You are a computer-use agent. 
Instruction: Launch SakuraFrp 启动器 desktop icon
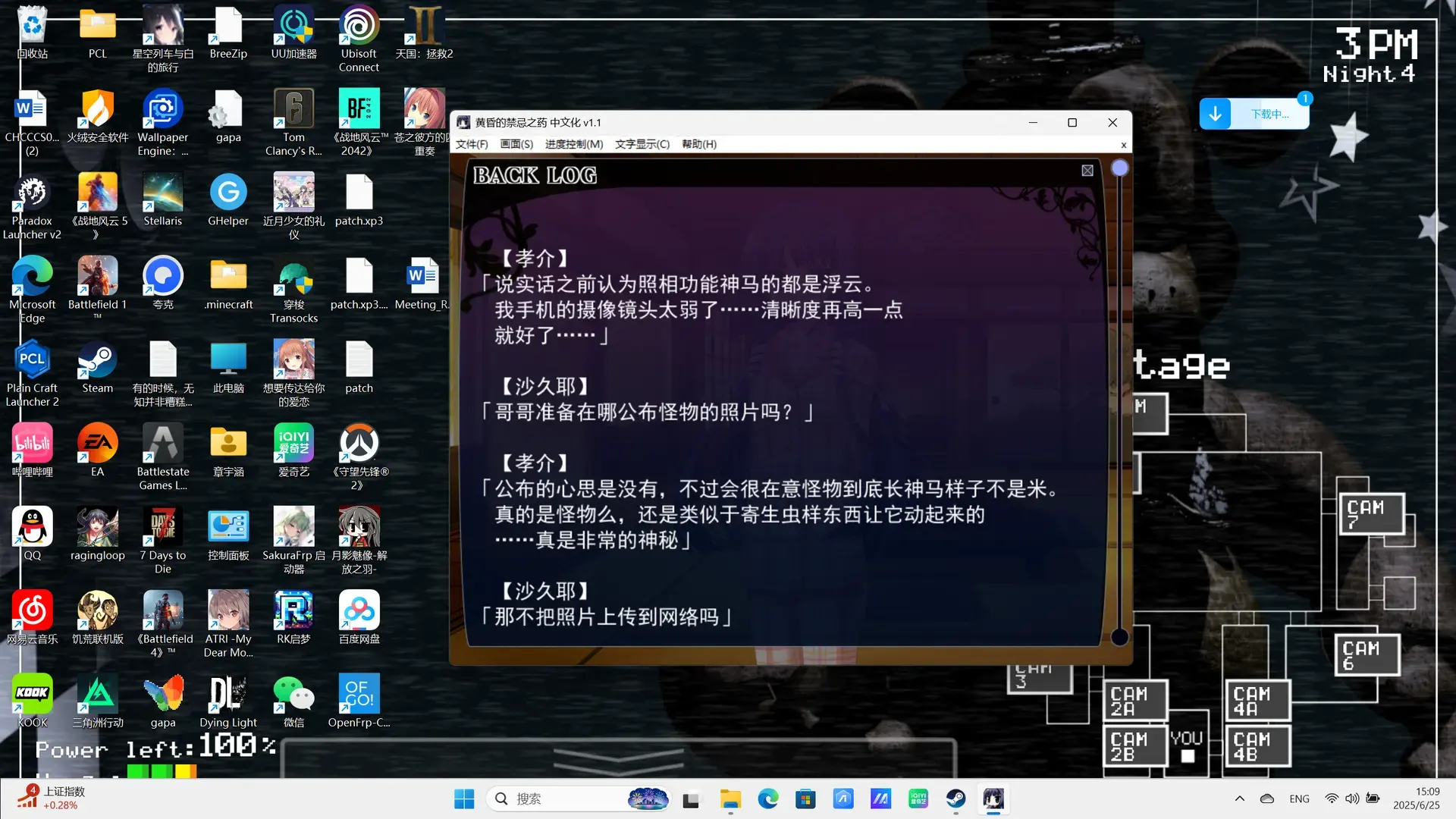click(293, 539)
